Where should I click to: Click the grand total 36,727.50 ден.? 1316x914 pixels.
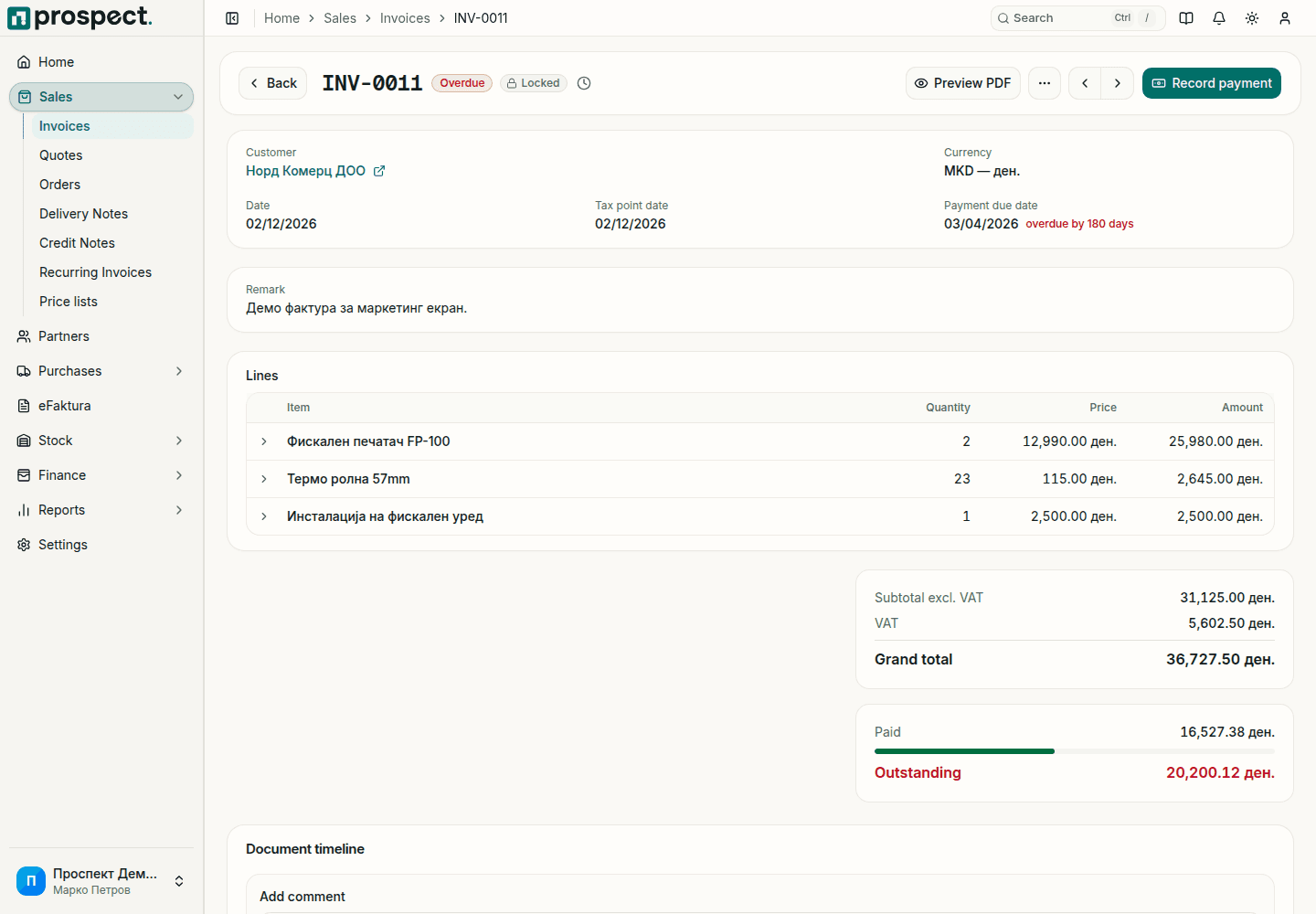1220,660
